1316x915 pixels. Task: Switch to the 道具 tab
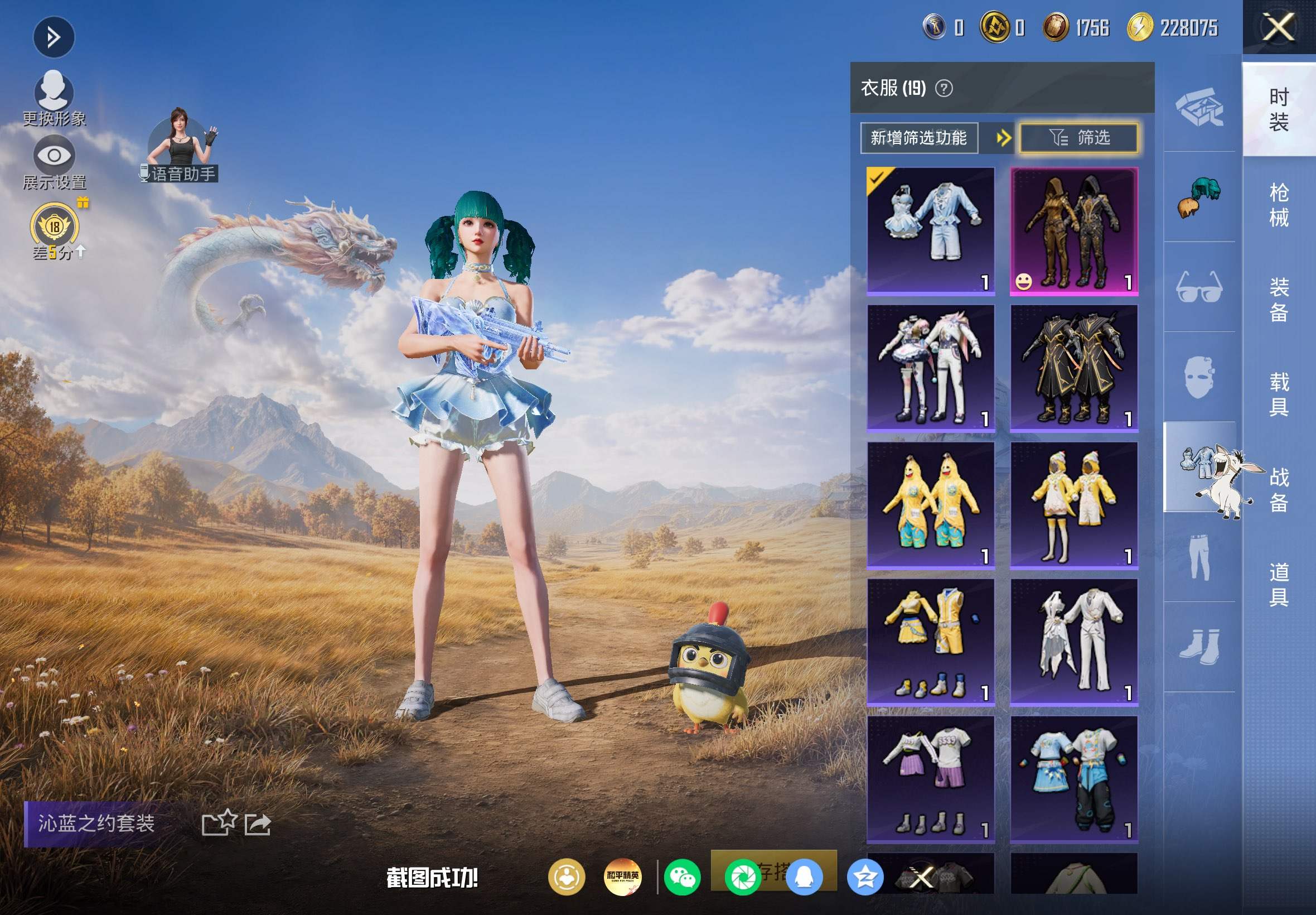click(1279, 584)
